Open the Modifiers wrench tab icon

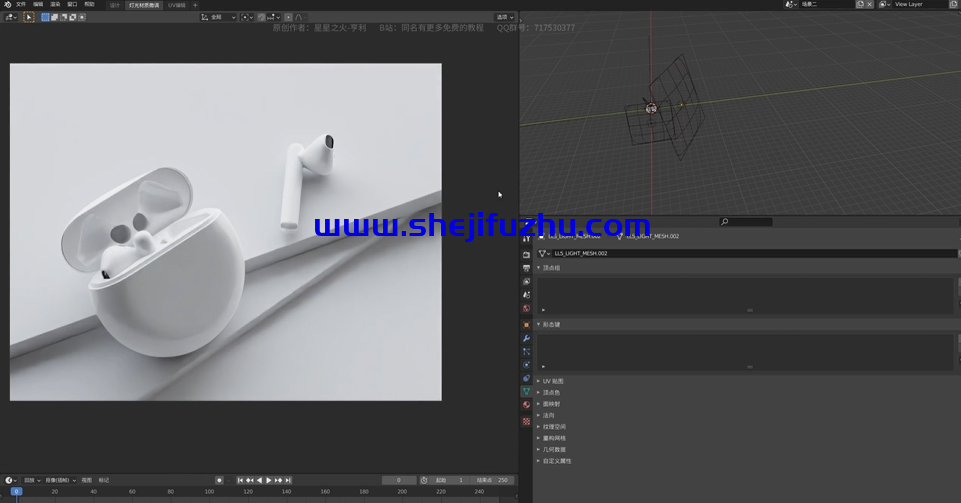[527, 338]
